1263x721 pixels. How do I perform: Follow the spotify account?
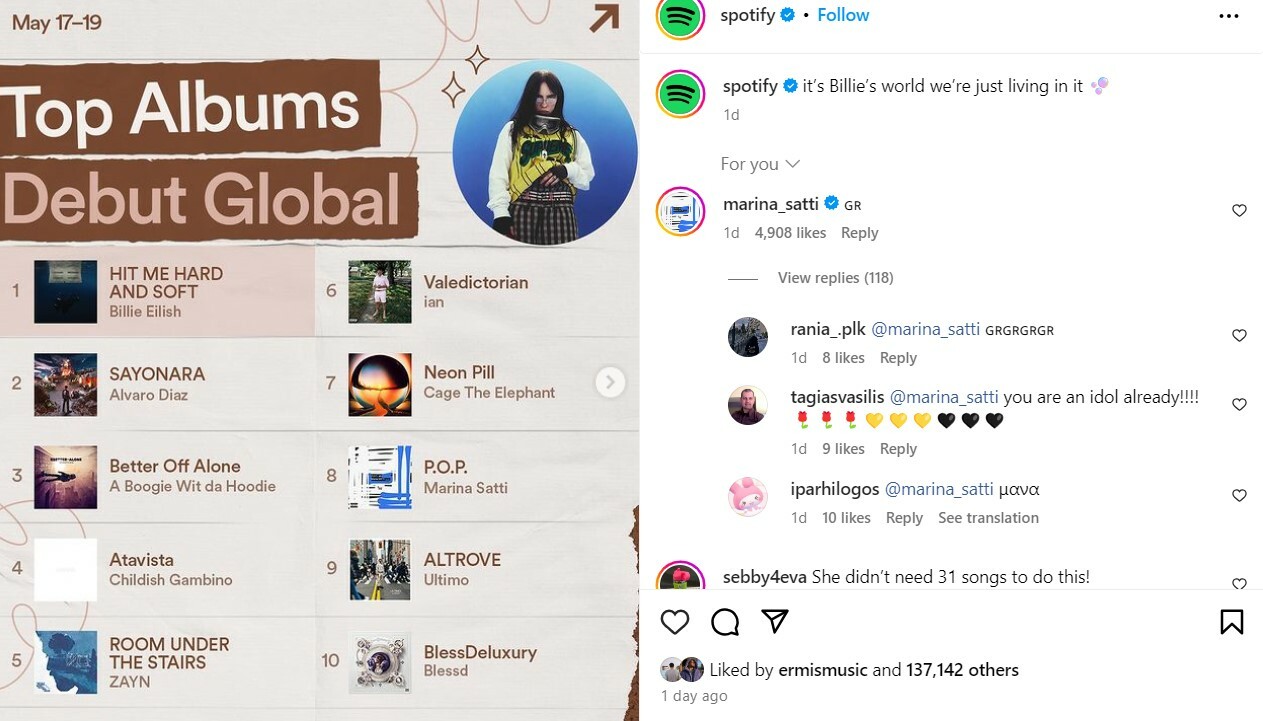click(843, 15)
